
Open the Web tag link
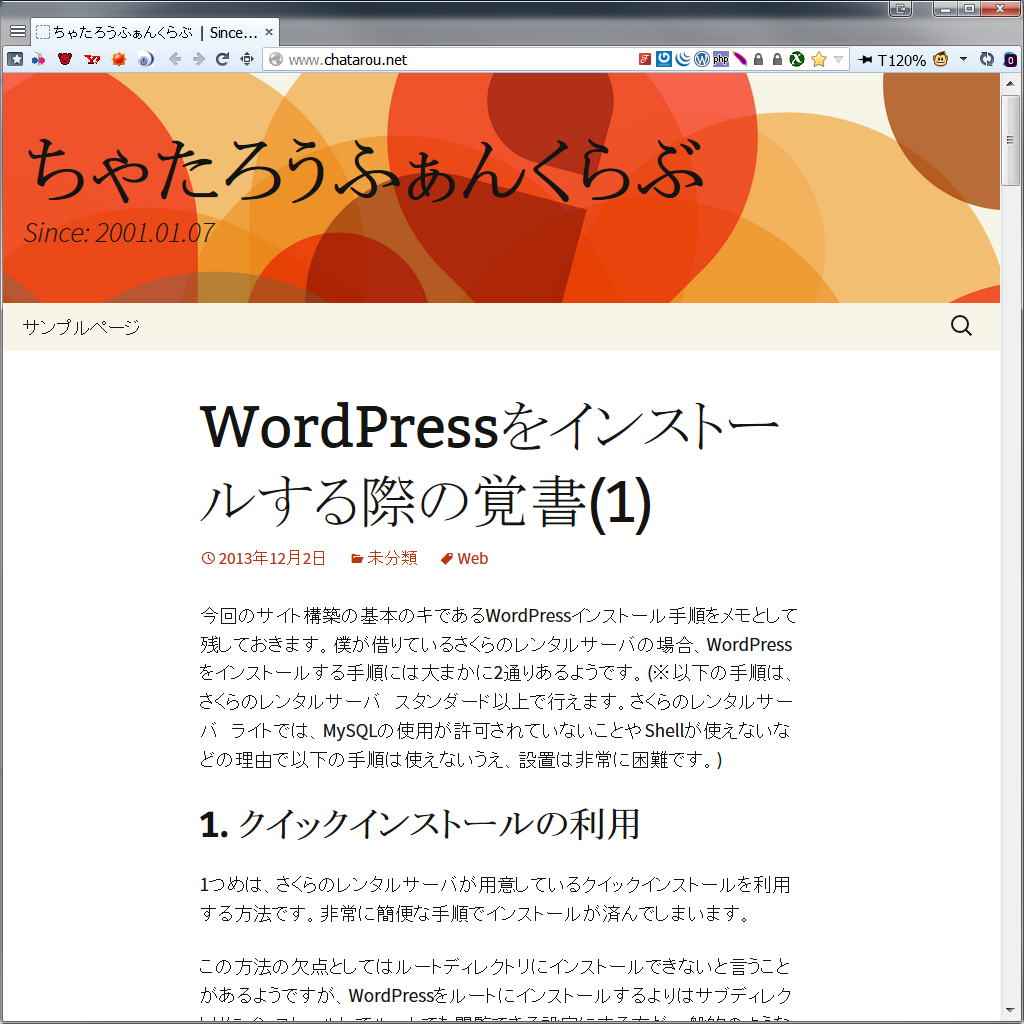click(464, 558)
